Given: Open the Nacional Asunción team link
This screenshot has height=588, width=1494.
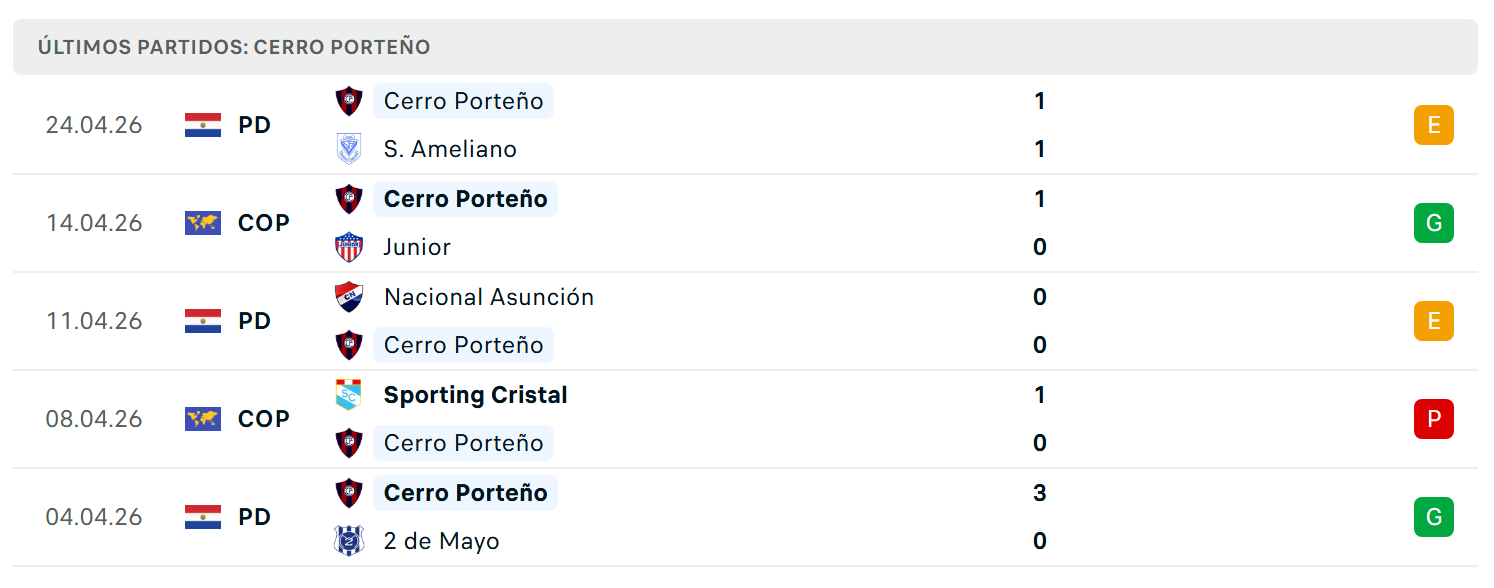Looking at the screenshot, I should [x=489, y=297].
